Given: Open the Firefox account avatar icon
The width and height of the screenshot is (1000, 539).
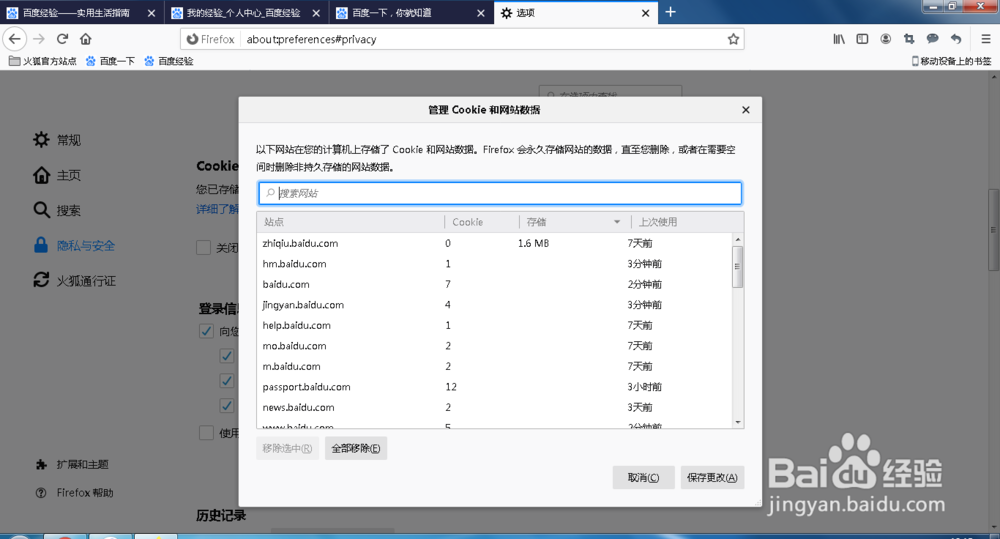Looking at the screenshot, I should point(886,39).
